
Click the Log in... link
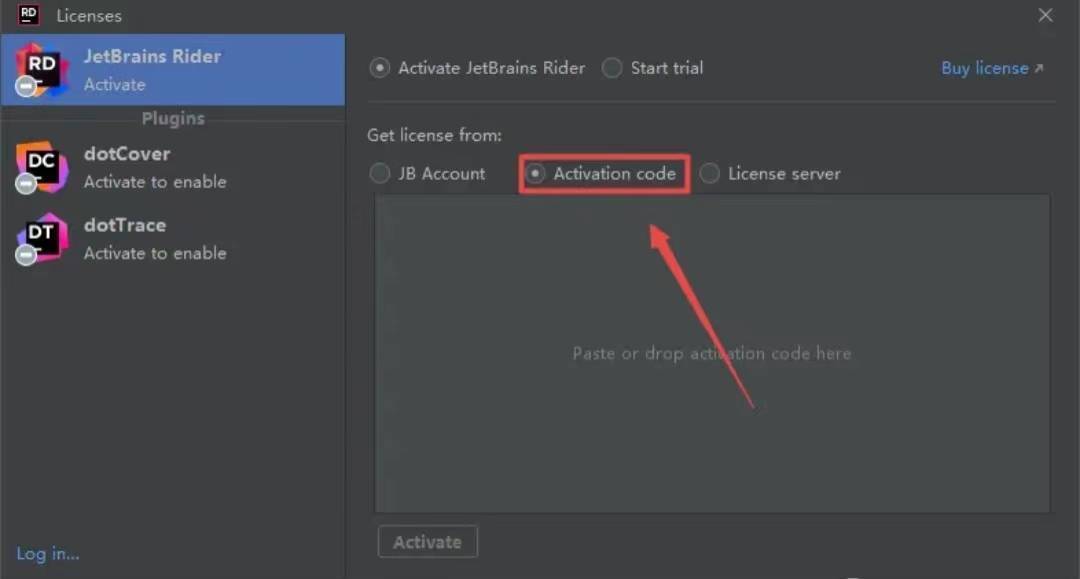(x=48, y=554)
